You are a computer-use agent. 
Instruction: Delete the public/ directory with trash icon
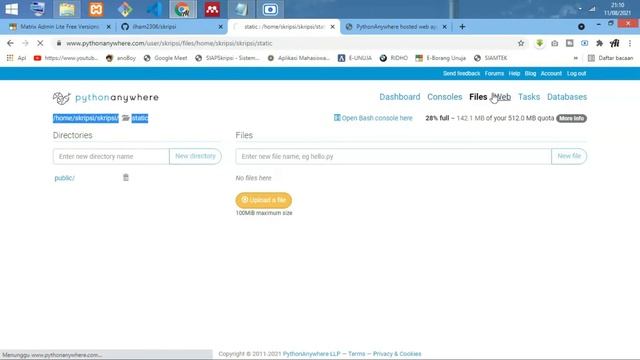[126, 178]
